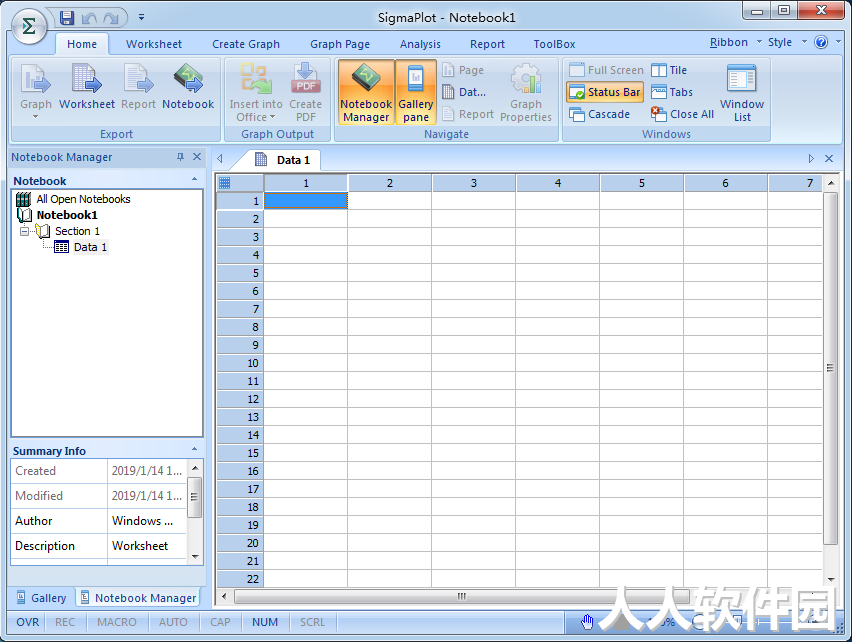This screenshot has width=852, height=642.
Task: Click worksheet vertical scrollbar thumb
Action: (x=830, y=368)
